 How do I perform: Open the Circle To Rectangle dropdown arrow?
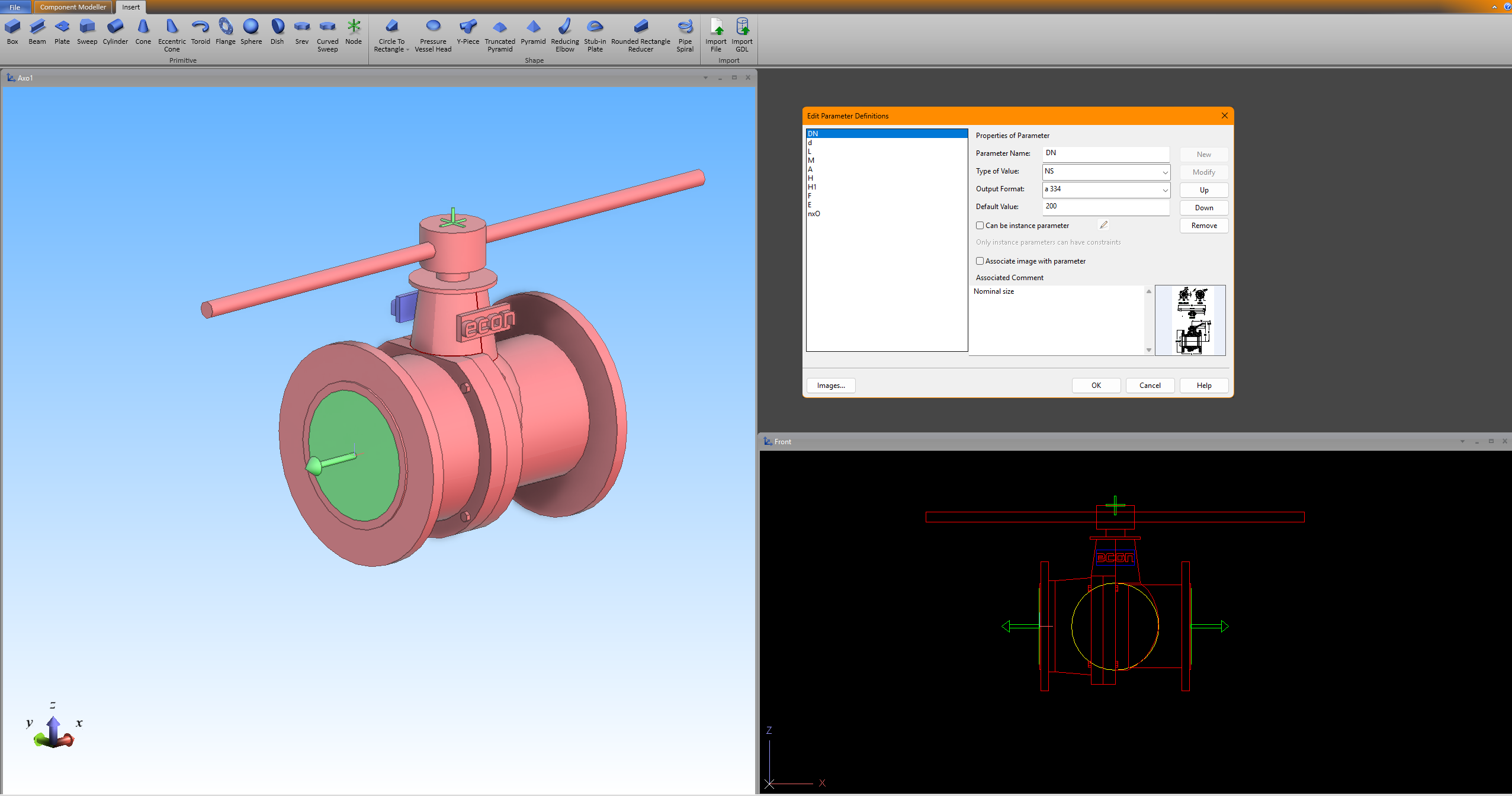pyautogui.click(x=407, y=50)
